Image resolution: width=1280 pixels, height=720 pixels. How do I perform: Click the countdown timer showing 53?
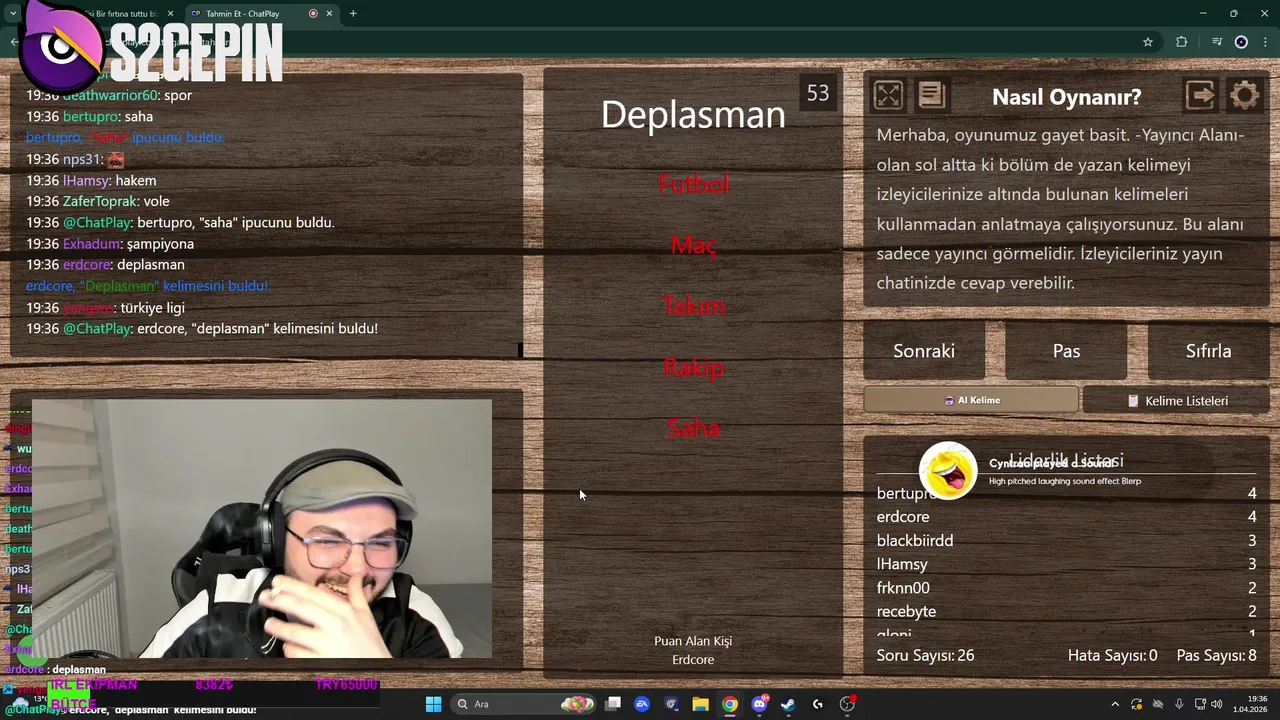coord(818,93)
